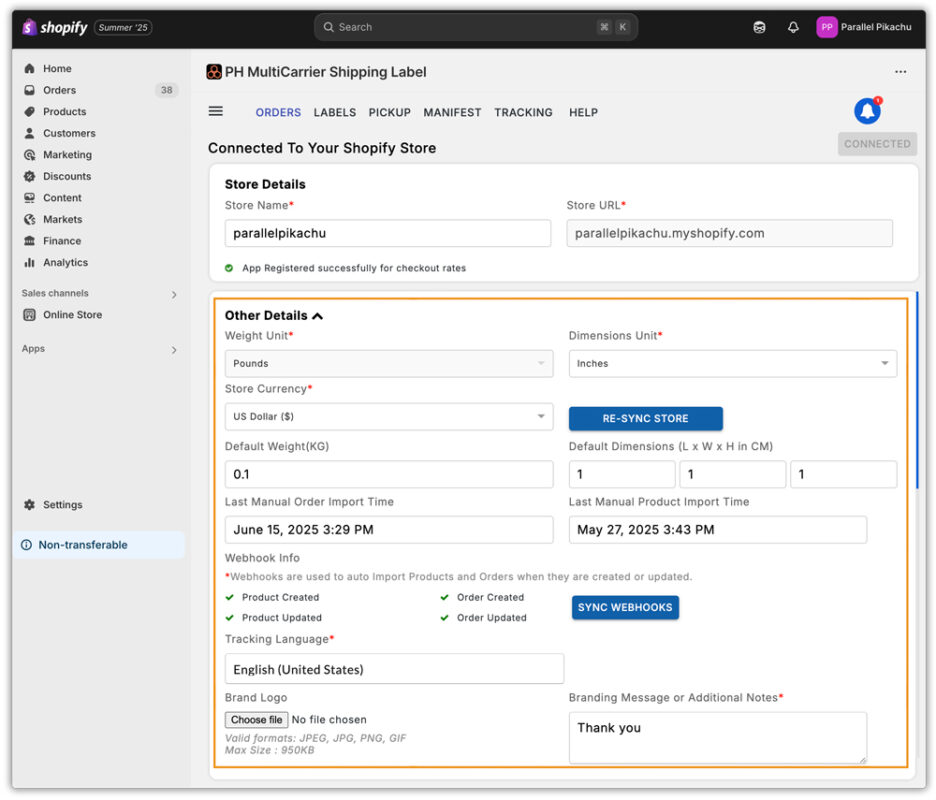Screen dimensions: 936x800
Task: Click the Choose file button
Action: 257,719
